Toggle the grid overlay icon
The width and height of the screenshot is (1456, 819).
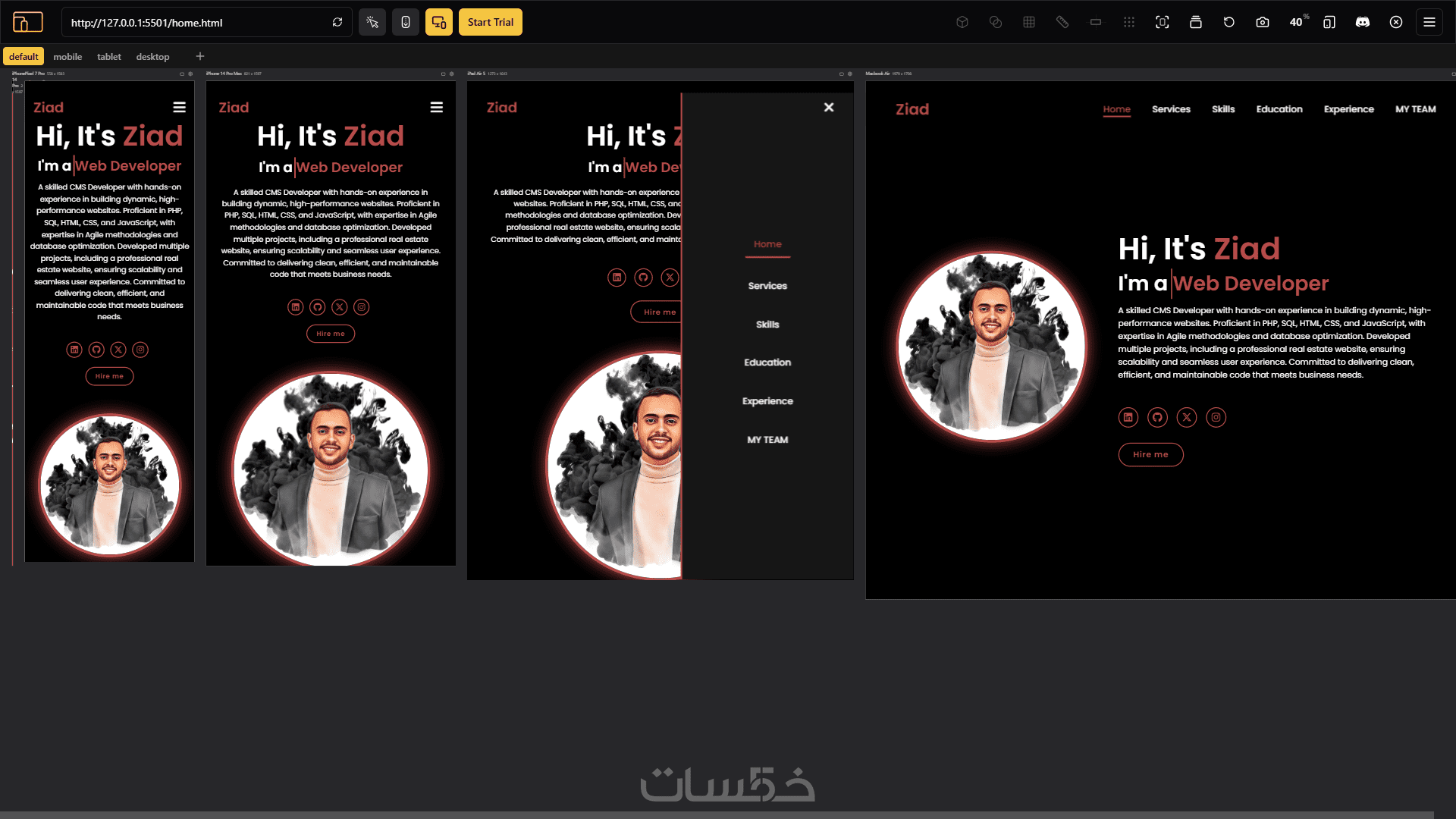point(1029,22)
